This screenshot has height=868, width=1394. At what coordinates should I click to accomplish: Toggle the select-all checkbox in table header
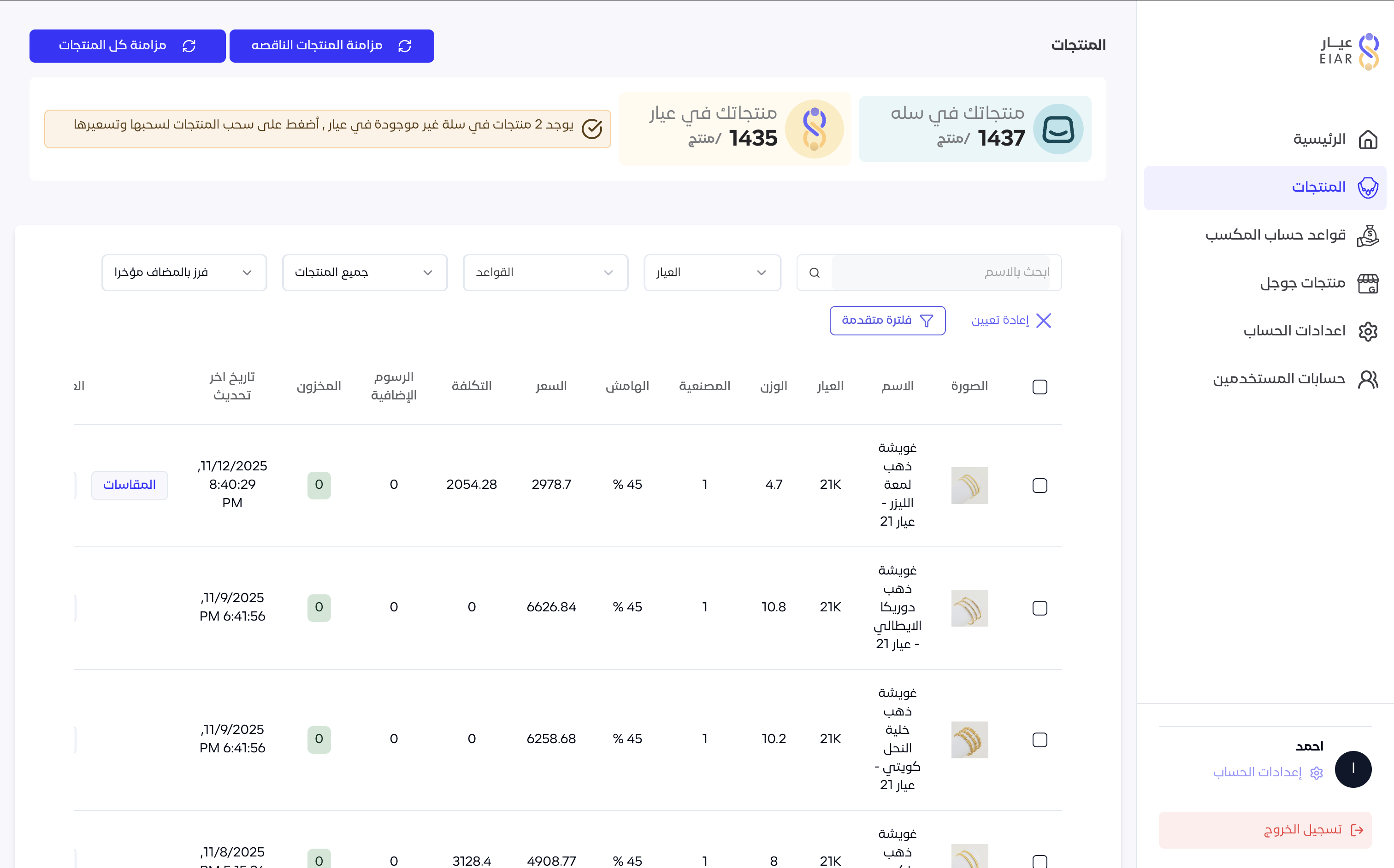[x=1039, y=387]
